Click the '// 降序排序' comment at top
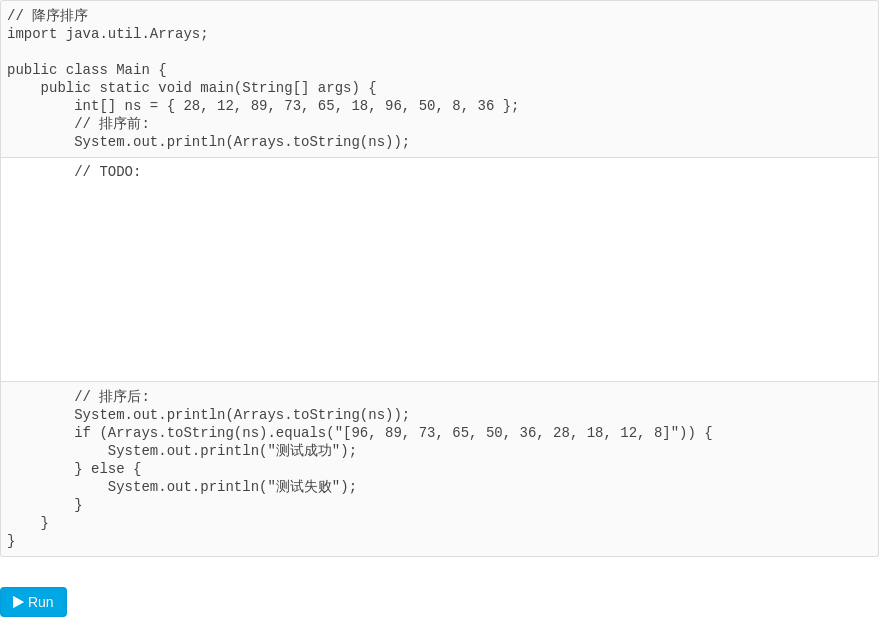Image resolution: width=879 pixels, height=617 pixels. pos(48,15)
